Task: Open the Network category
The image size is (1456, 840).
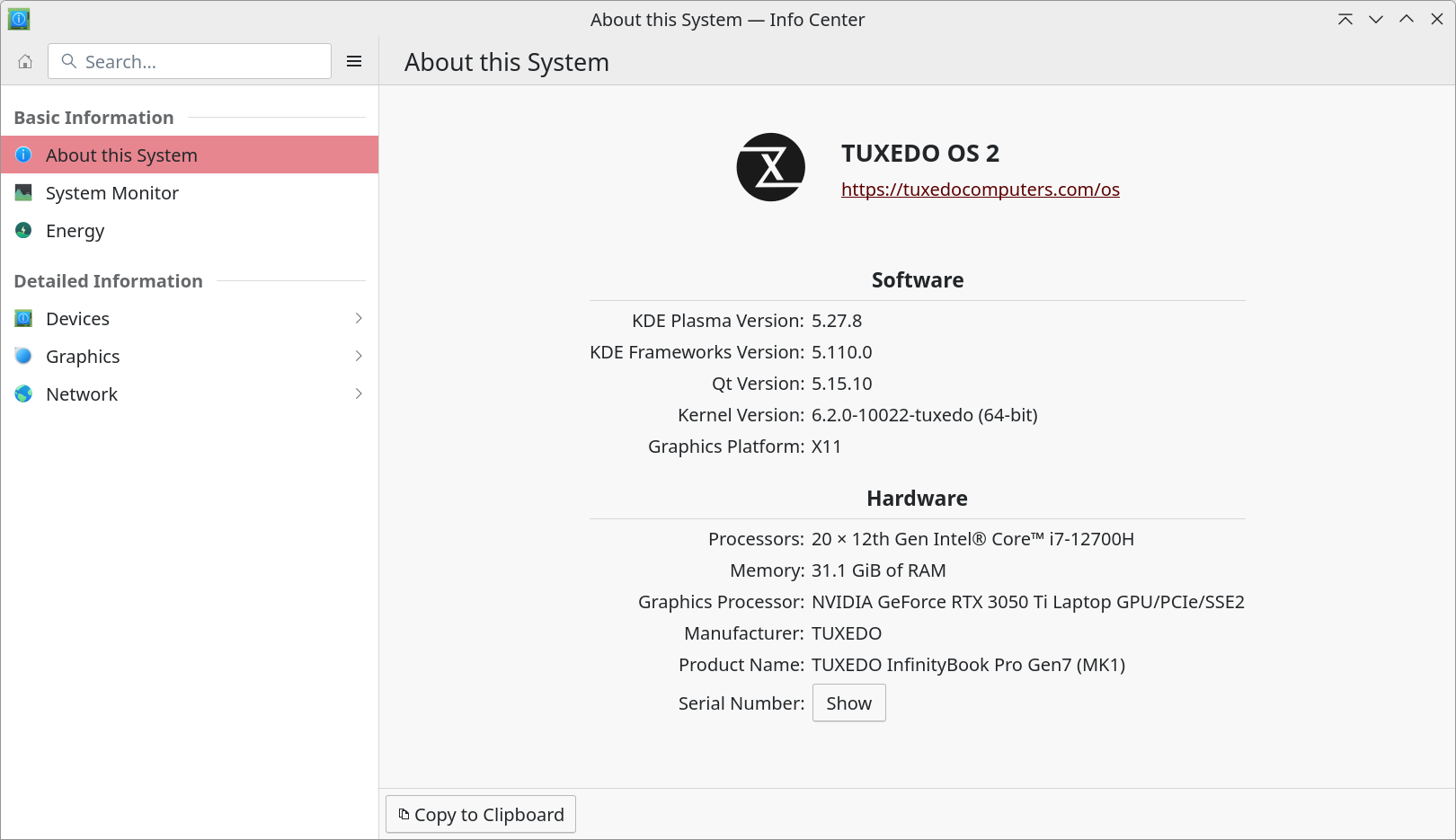Action: point(190,393)
